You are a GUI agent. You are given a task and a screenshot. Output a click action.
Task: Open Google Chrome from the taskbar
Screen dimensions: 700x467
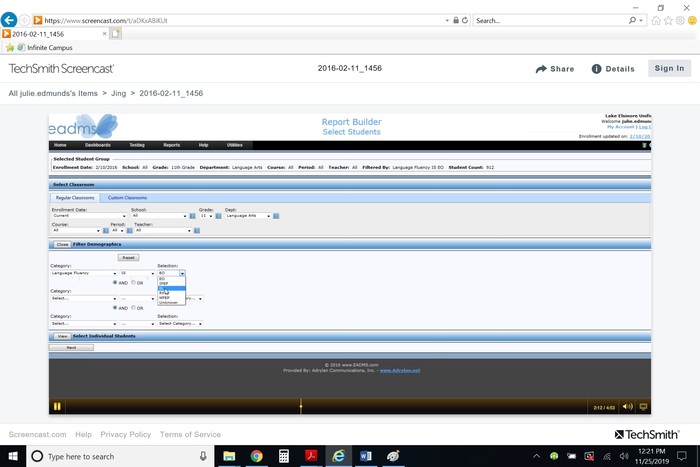point(256,456)
